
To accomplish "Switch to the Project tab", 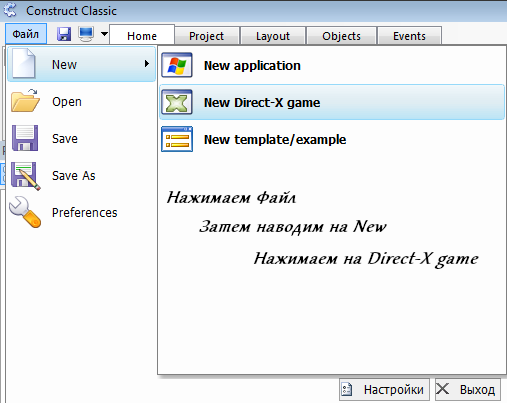I will pos(206,36).
